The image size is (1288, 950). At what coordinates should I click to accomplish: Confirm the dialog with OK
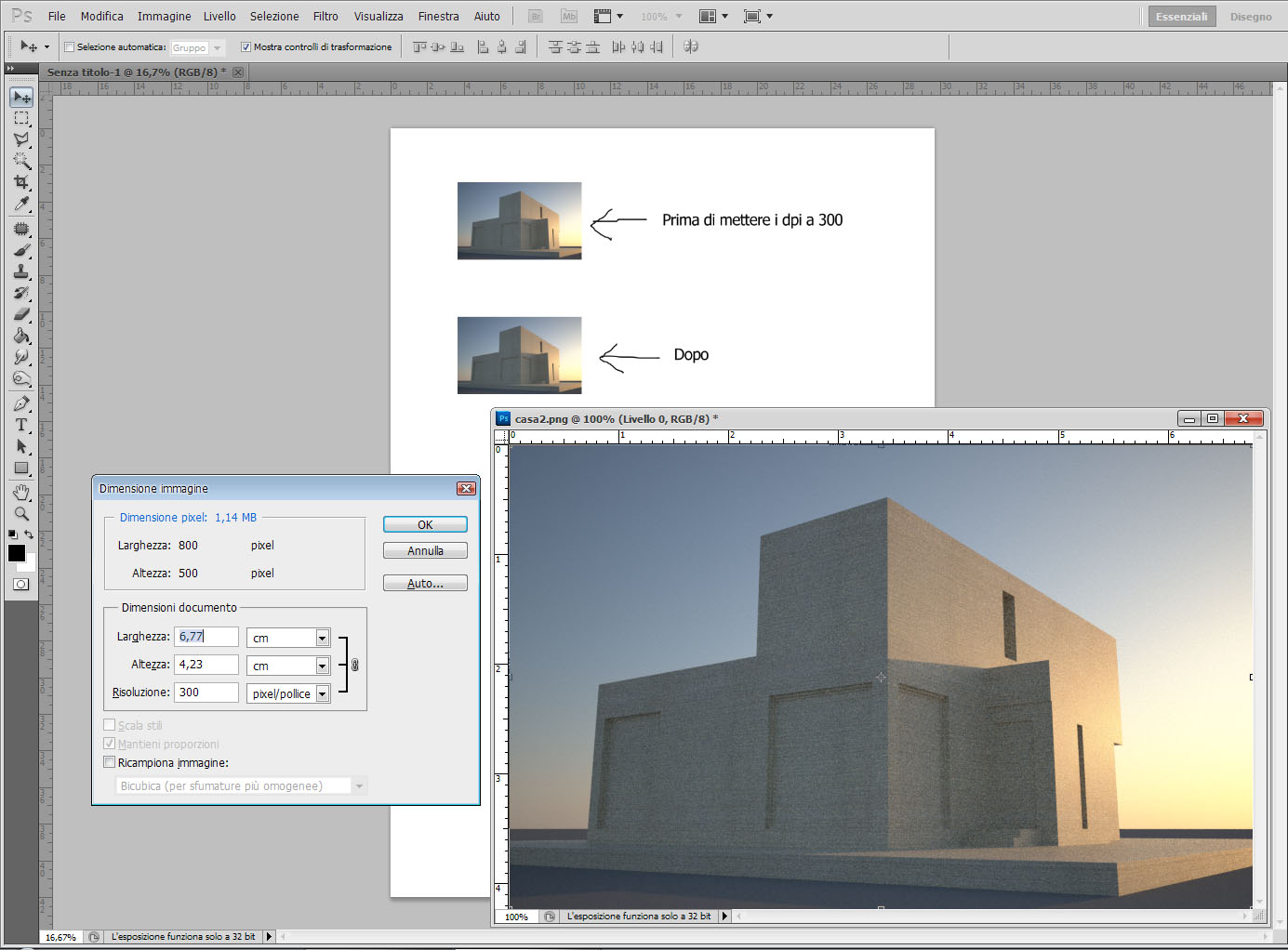point(425,524)
